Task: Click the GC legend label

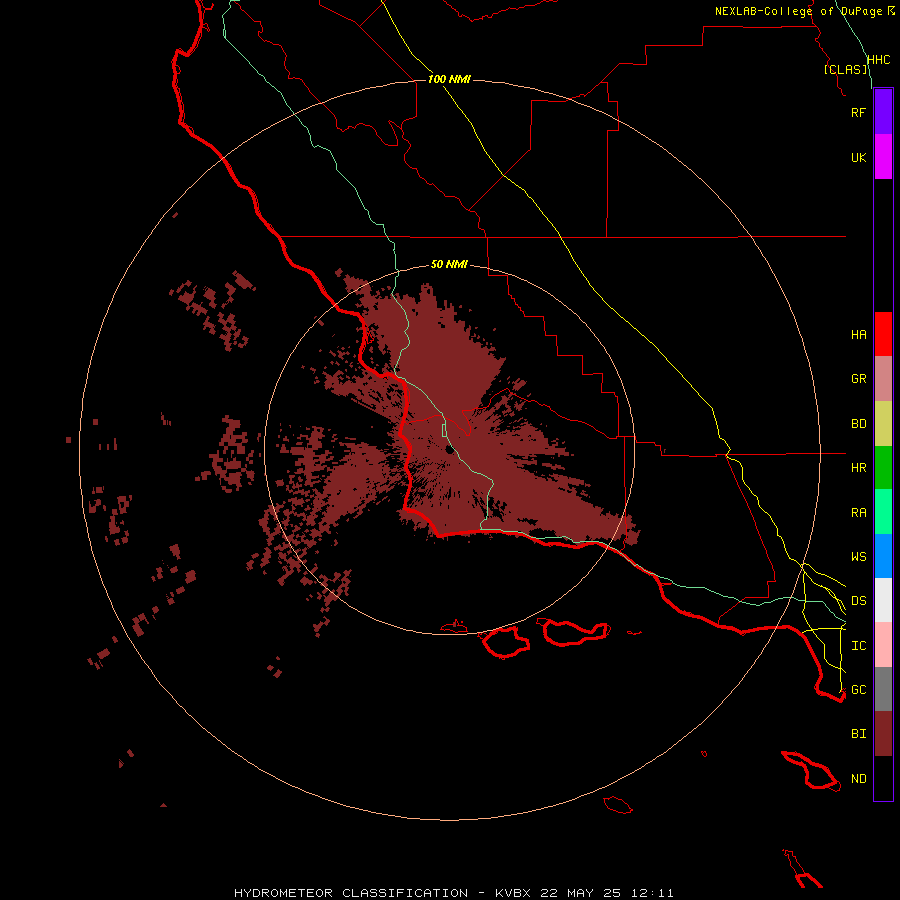Action: click(x=858, y=689)
